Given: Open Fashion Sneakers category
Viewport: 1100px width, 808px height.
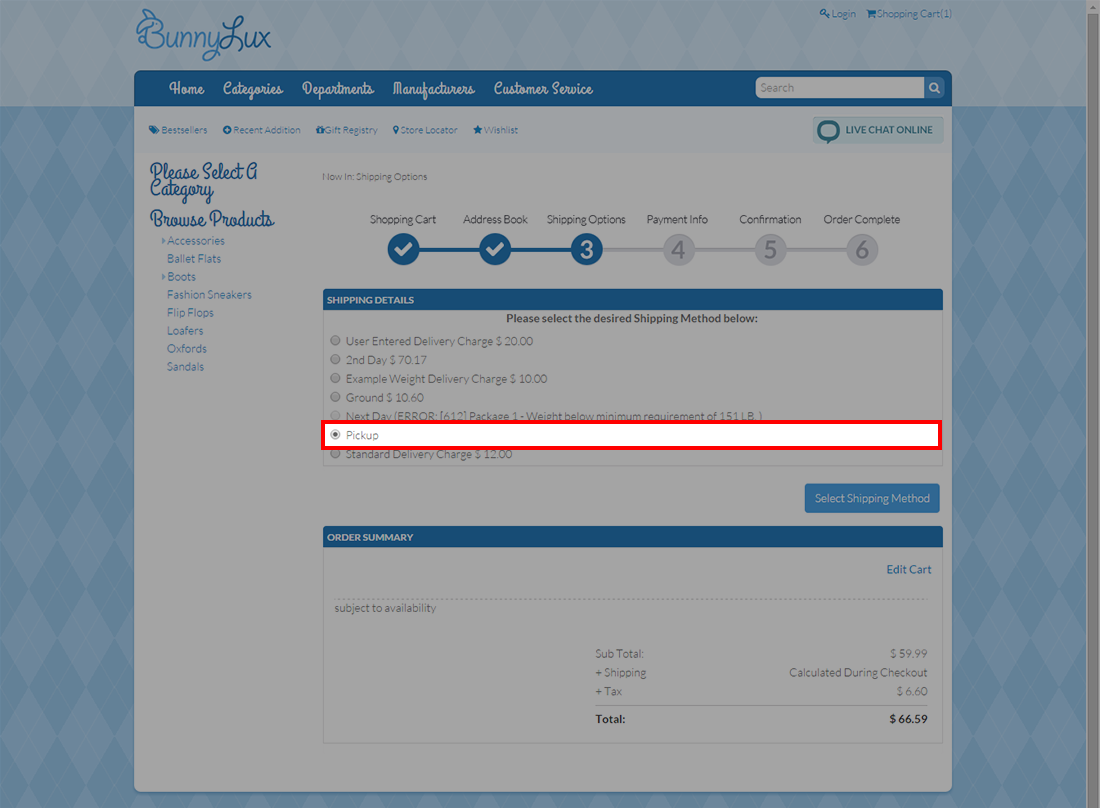Looking at the screenshot, I should click(209, 295).
